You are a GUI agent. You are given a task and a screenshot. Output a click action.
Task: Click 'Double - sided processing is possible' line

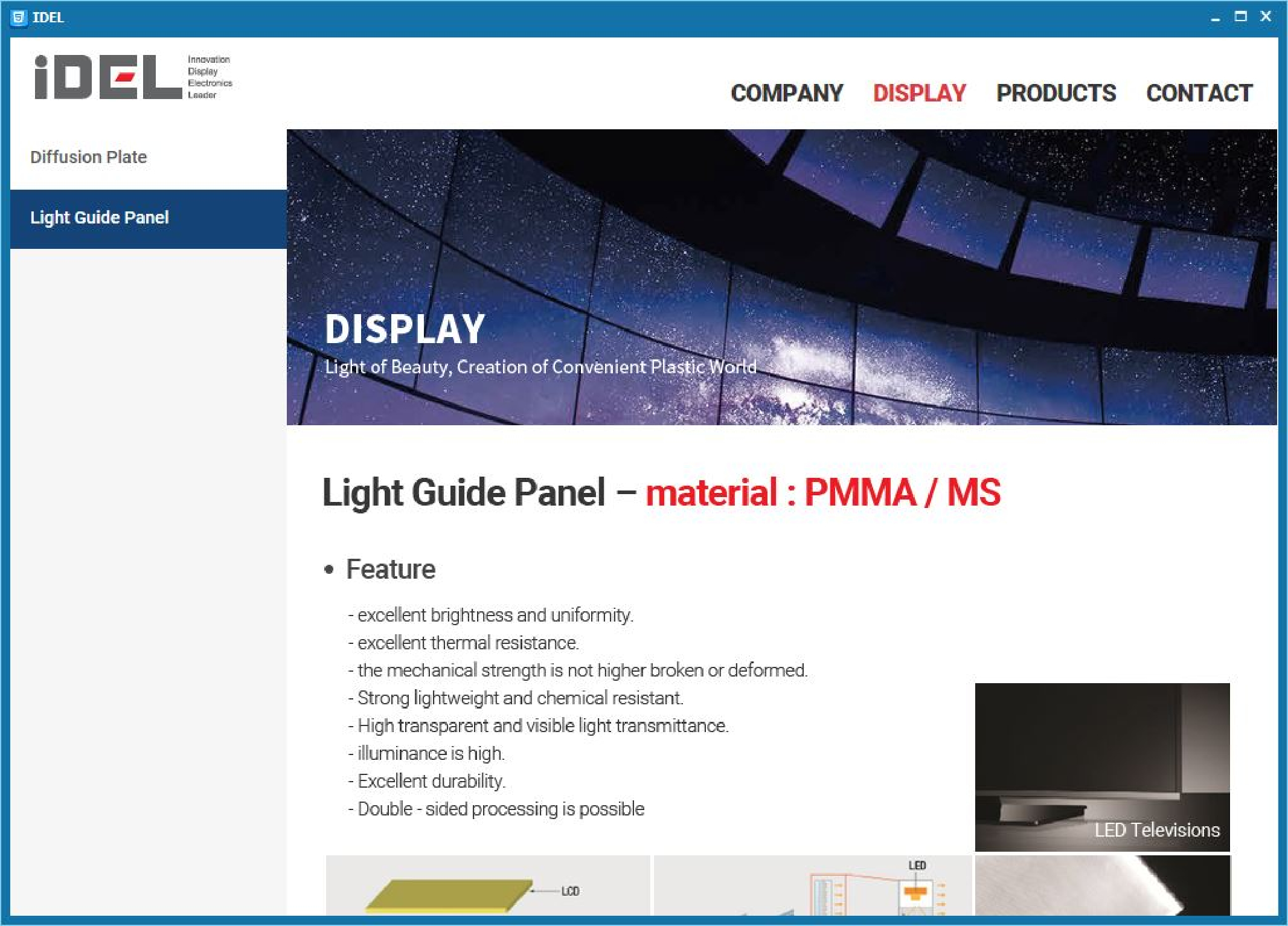coord(496,809)
